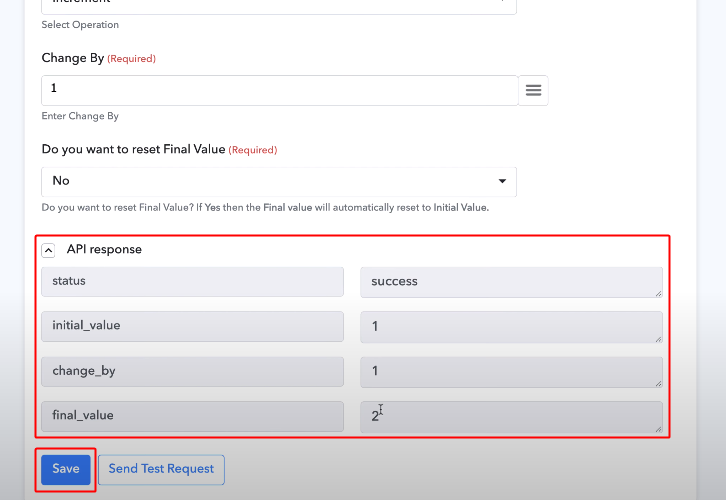Click the dropdown arrow beside No
The image size is (726, 500).
tap(502, 181)
